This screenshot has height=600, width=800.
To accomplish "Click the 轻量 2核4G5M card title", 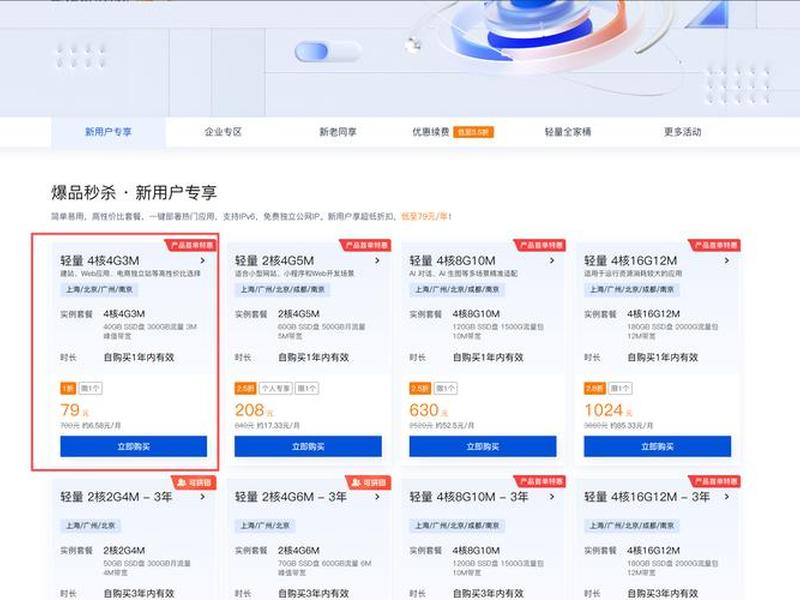I will (x=274, y=261).
